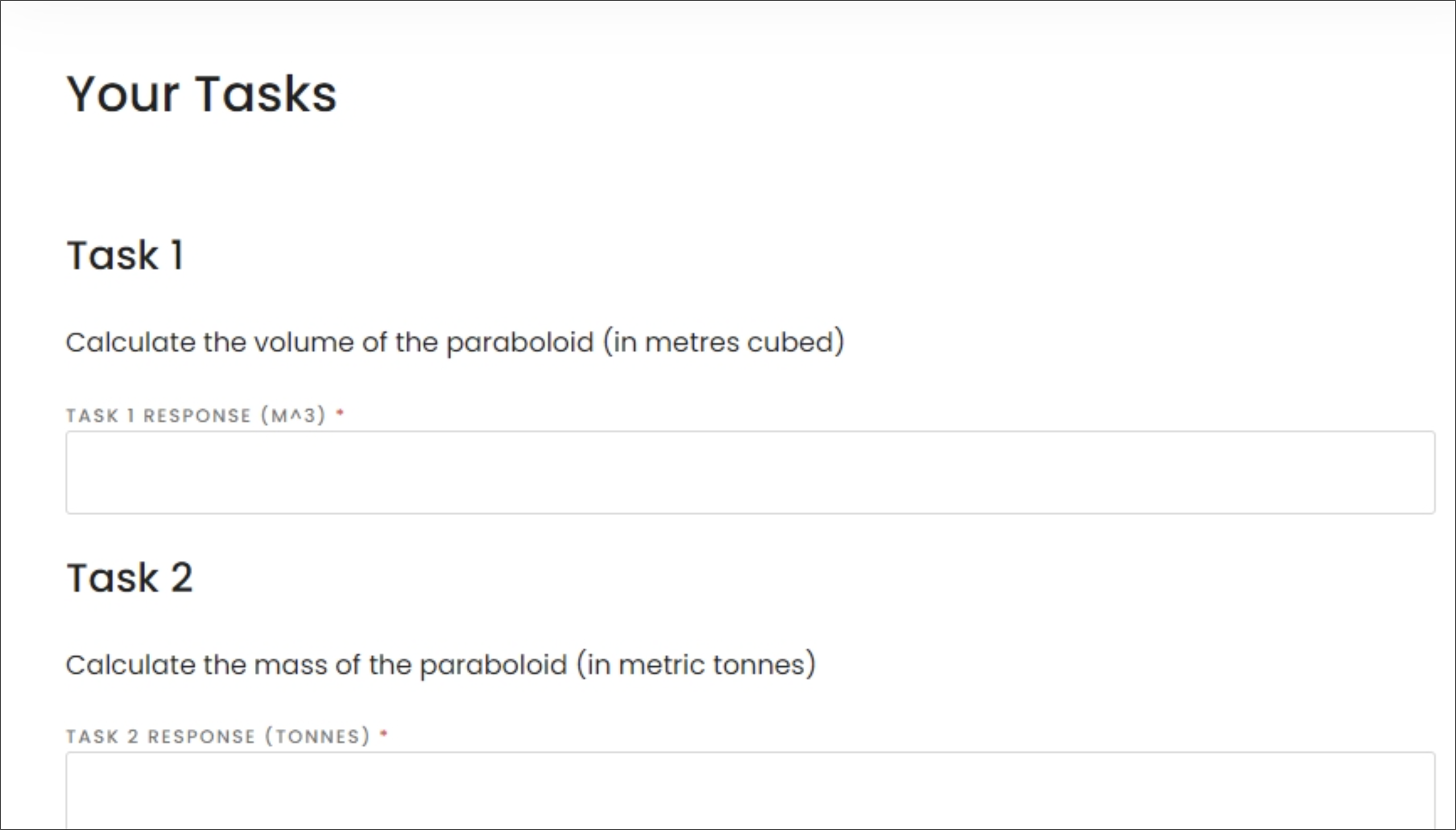
Task: Click "(TONNES)" in the Task 2 label
Action: (x=318, y=737)
